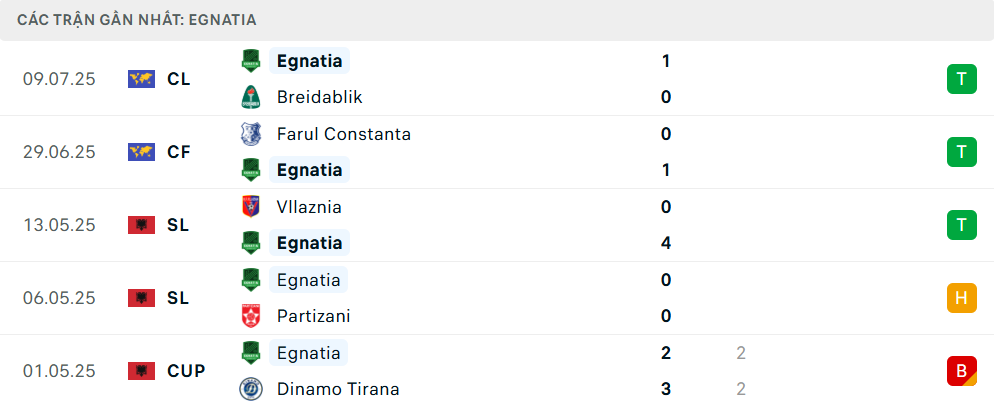Click the 01.05.25 match date
Image resolution: width=994 pixels, height=404 pixels.
click(59, 371)
